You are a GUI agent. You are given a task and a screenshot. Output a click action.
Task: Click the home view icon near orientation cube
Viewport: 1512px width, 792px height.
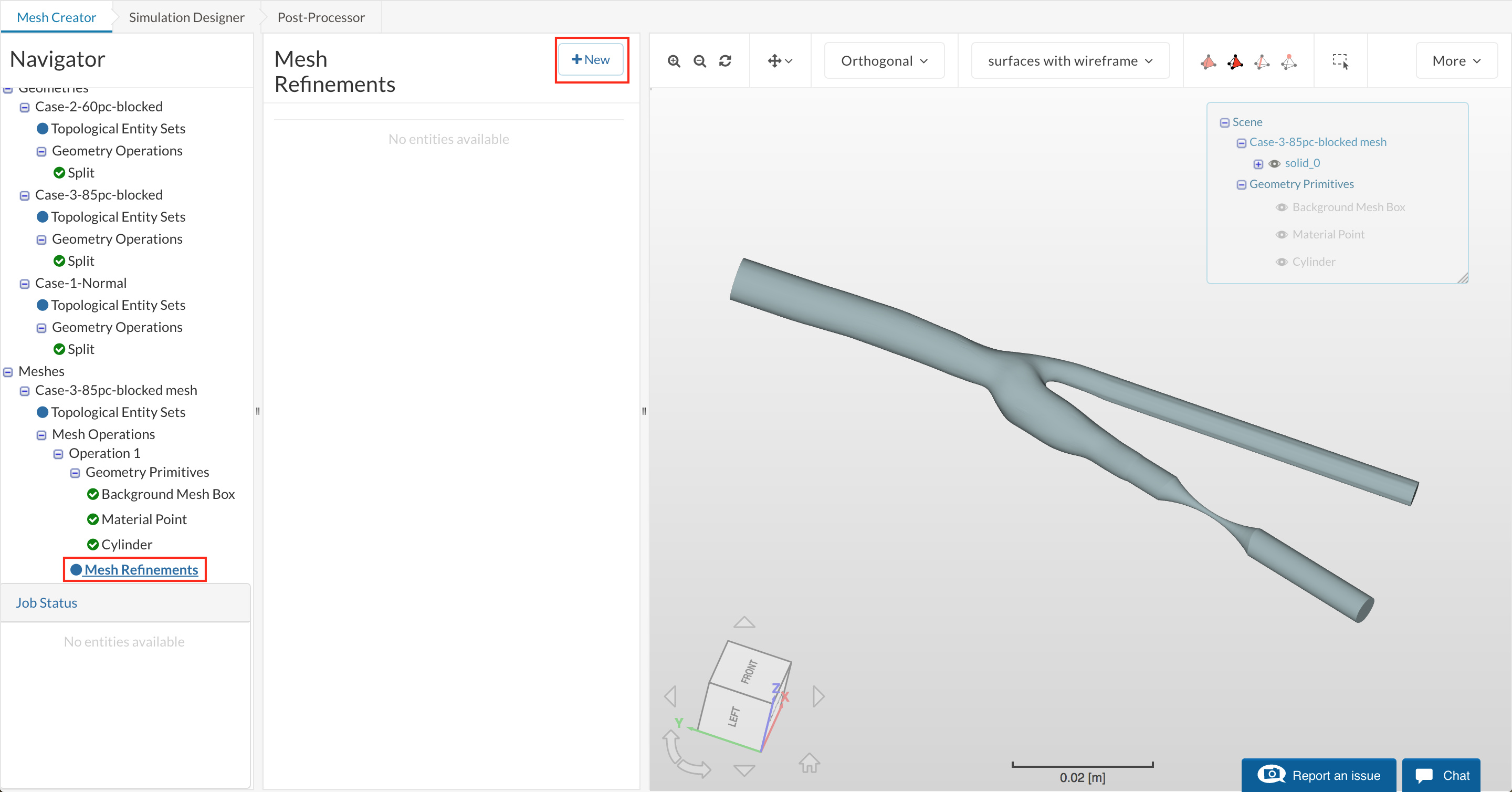(809, 763)
